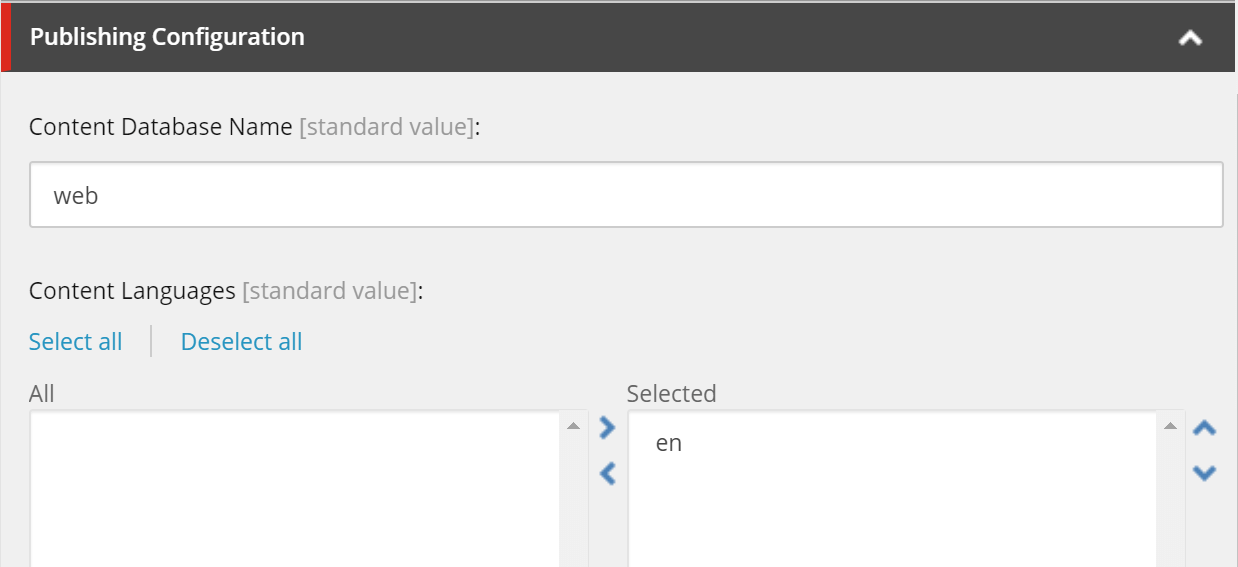Viewport: 1238px width, 567px height.
Task: Click empty area below en in Selected list
Action: tap(892, 515)
